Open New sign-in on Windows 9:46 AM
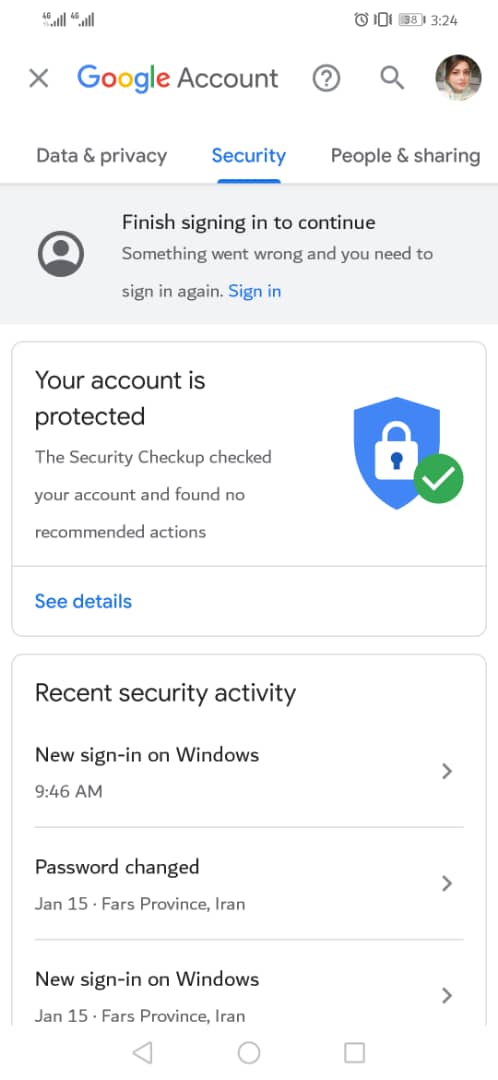 click(x=249, y=771)
